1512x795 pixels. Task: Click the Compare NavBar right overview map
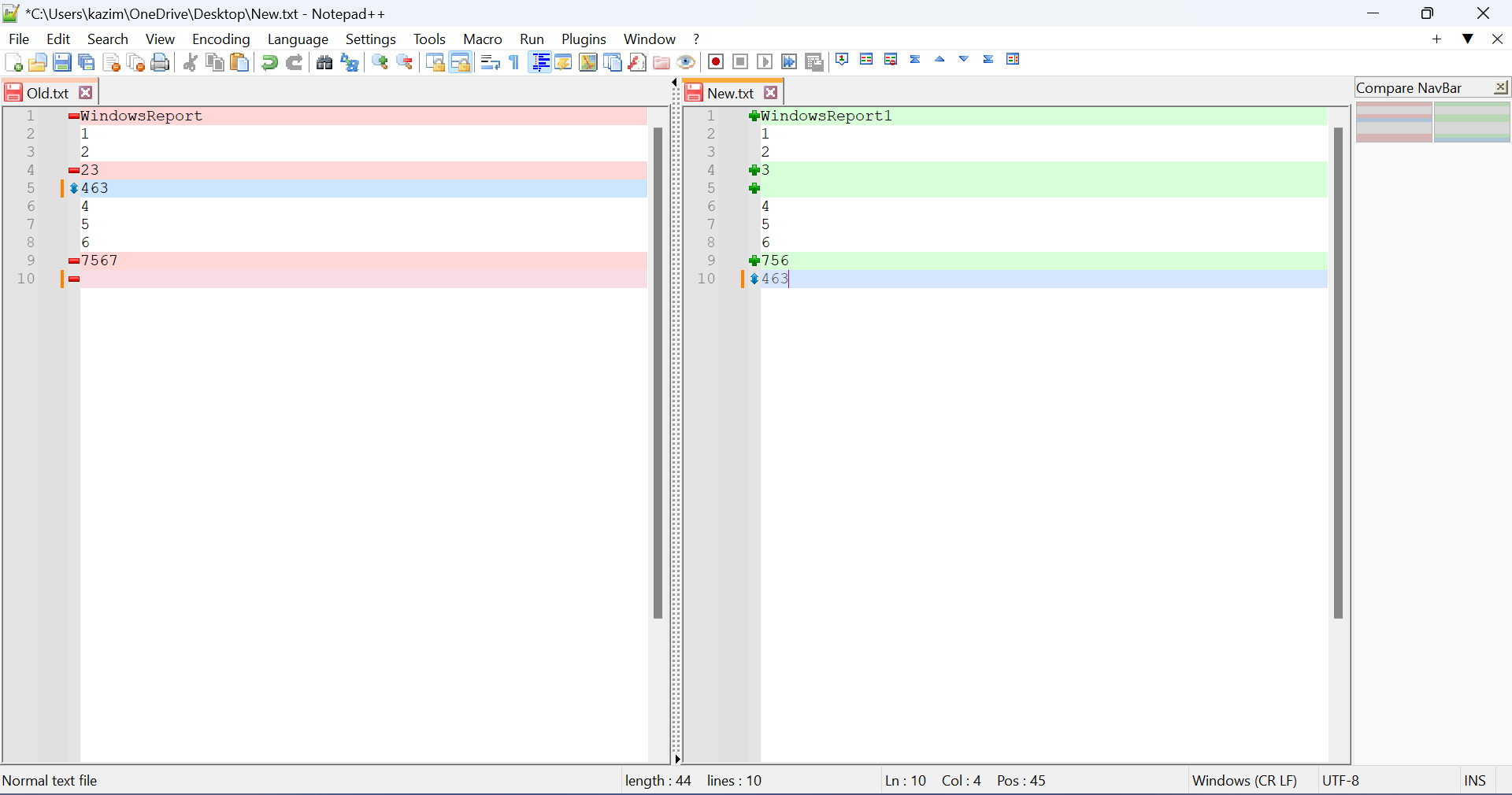[x=1472, y=122]
